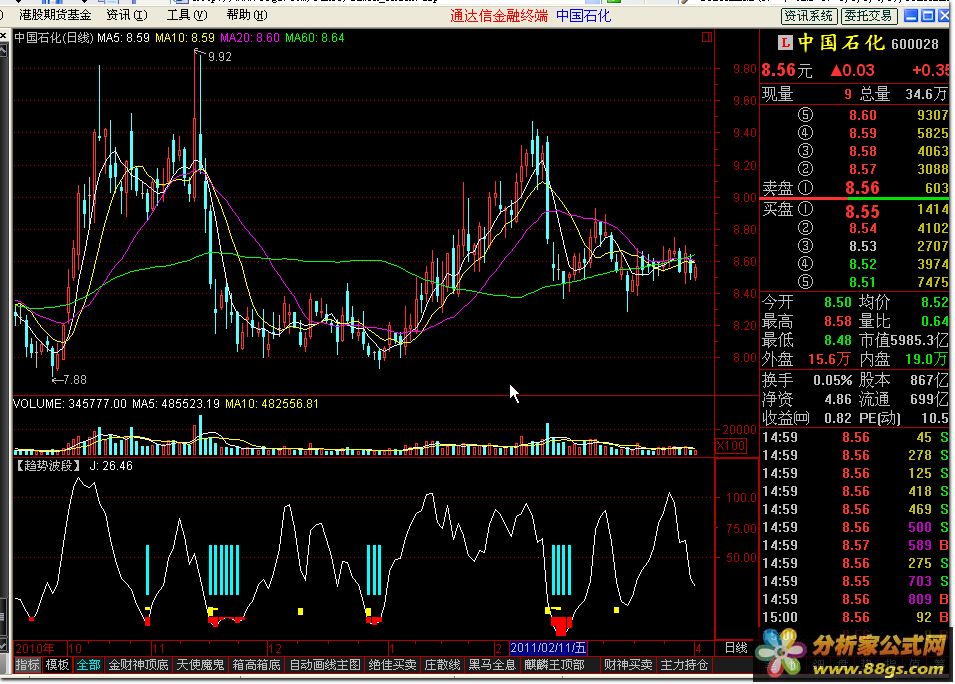Select buy level ③ price 8.53
The width and height of the screenshot is (955, 684).
click(x=862, y=246)
